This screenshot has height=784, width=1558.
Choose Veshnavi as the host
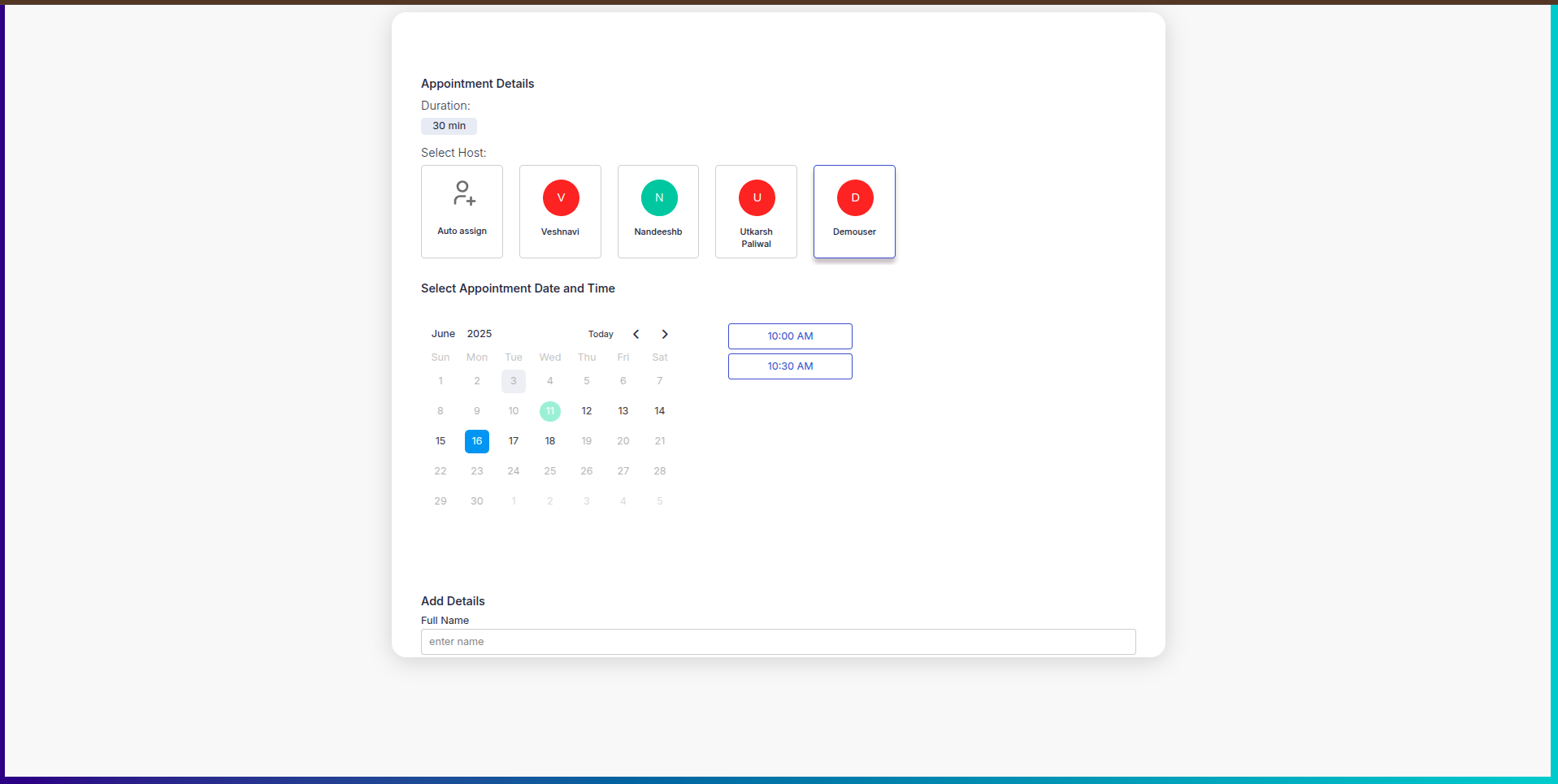coord(560,211)
